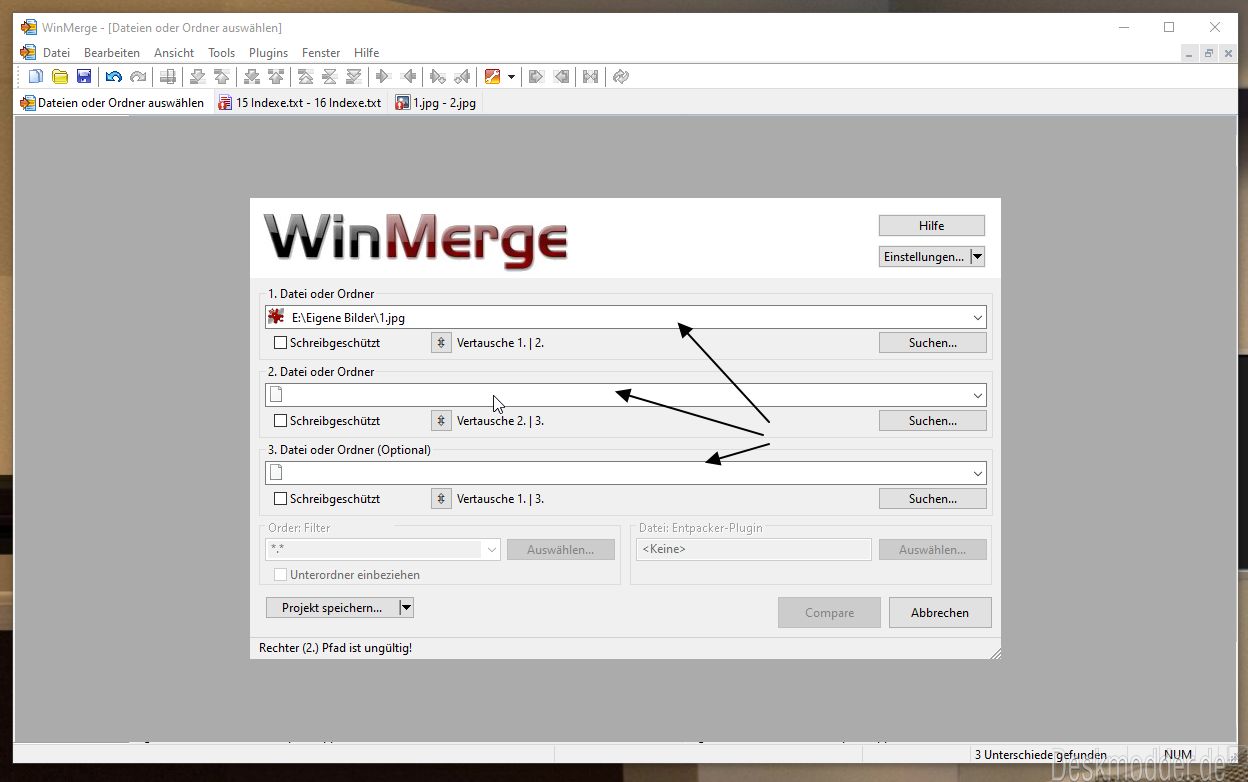Image resolution: width=1248 pixels, height=782 pixels.
Task: Click the Copy Left arrow icon
Action: coord(408,76)
